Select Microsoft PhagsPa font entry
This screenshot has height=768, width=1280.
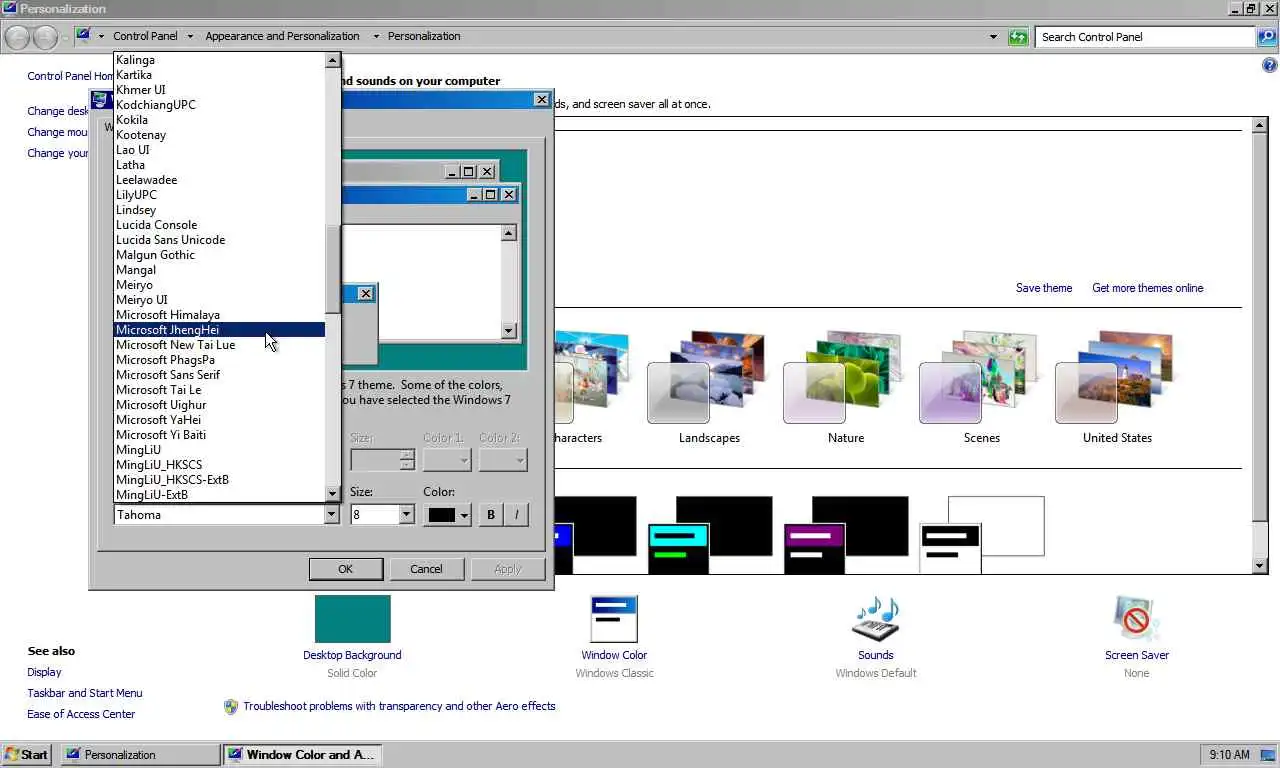[x=219, y=360]
